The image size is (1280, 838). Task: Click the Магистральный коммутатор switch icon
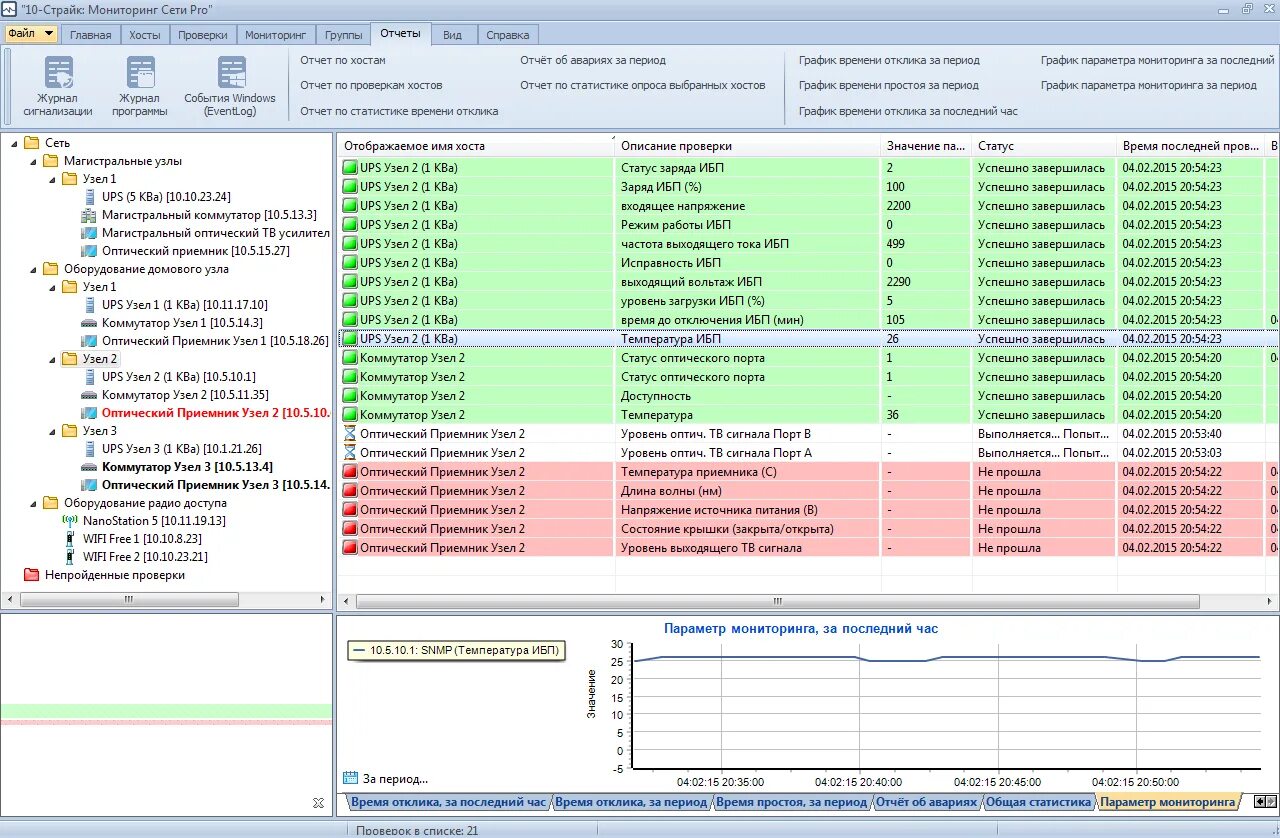tap(89, 215)
